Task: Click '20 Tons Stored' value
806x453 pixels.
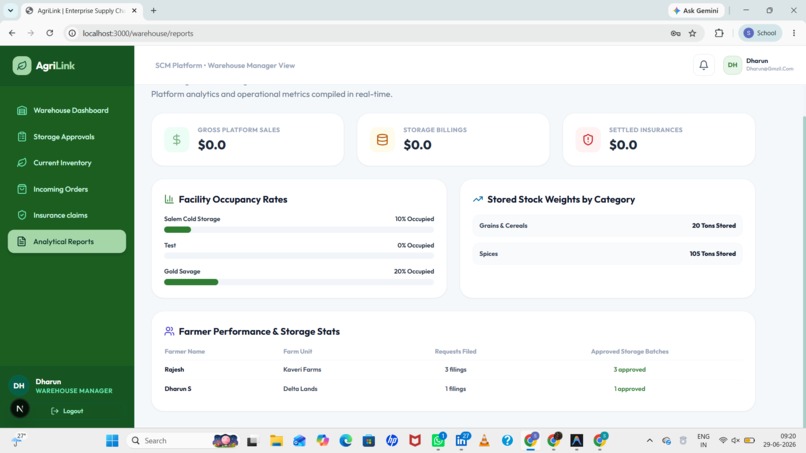Action: click(x=713, y=226)
